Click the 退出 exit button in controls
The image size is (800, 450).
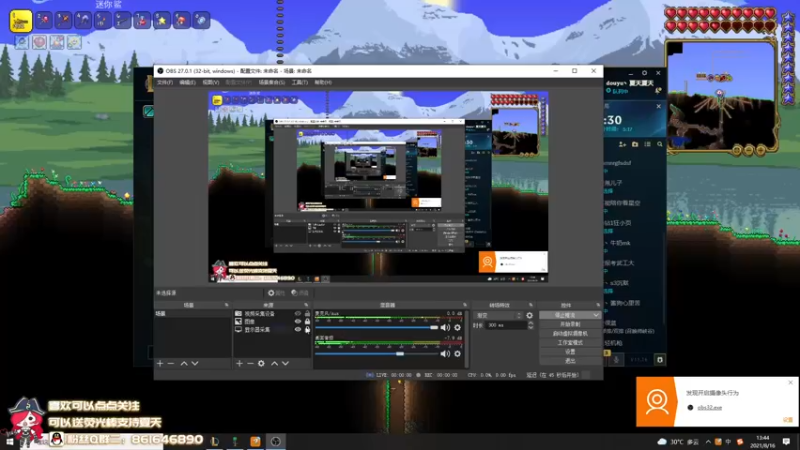tap(570, 361)
